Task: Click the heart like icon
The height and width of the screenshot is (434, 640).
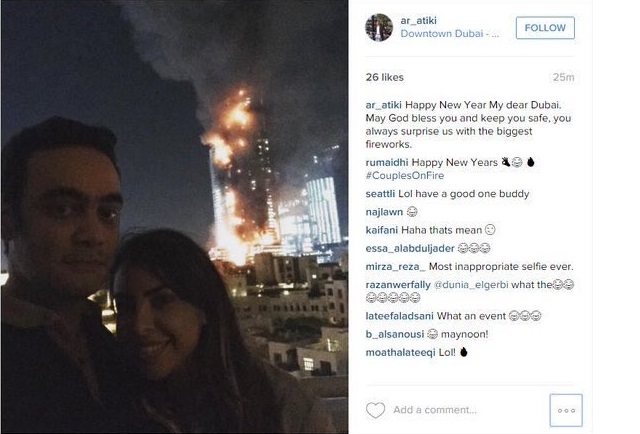Action: click(375, 410)
